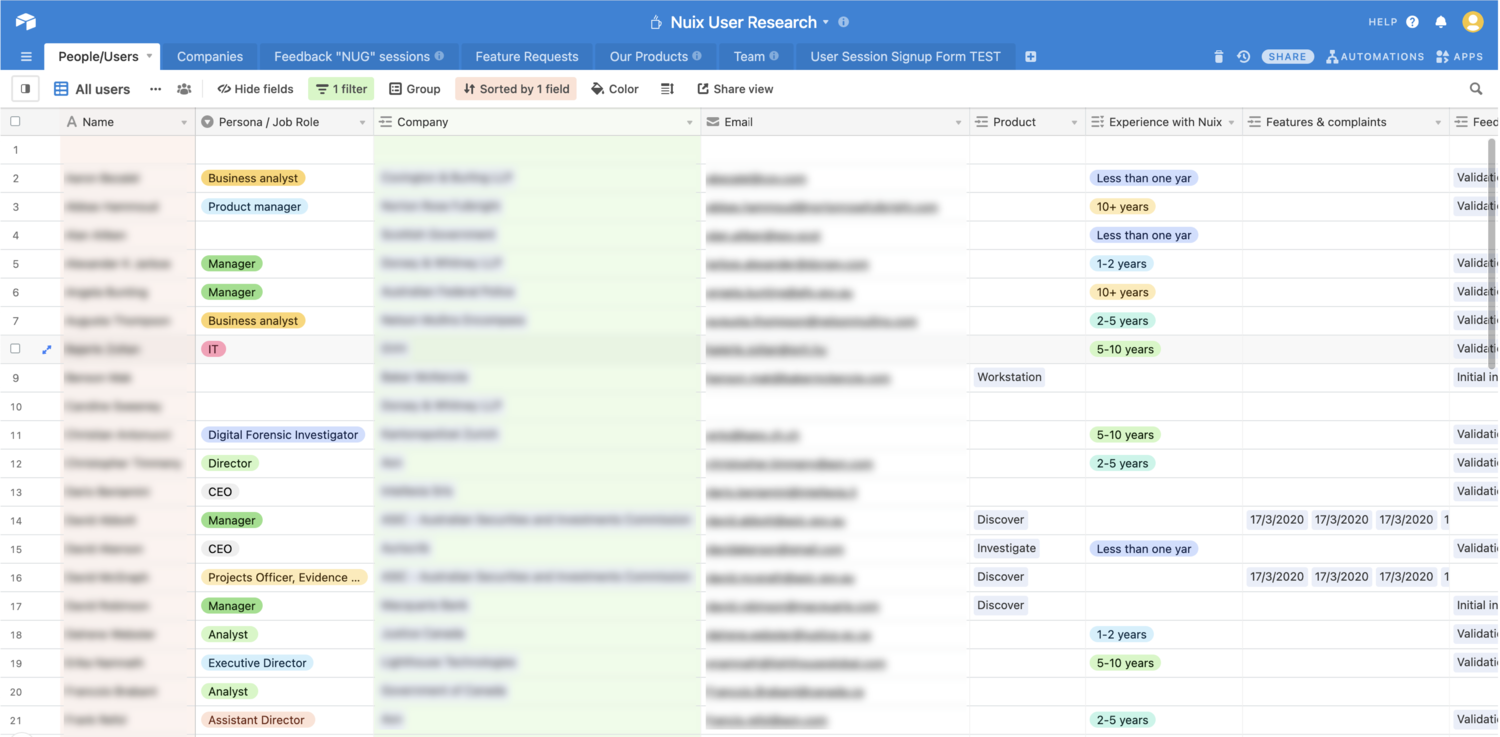Select Projects Officer, Evidence tag row 16
Screen dimensions: 1500x737
click(x=284, y=577)
